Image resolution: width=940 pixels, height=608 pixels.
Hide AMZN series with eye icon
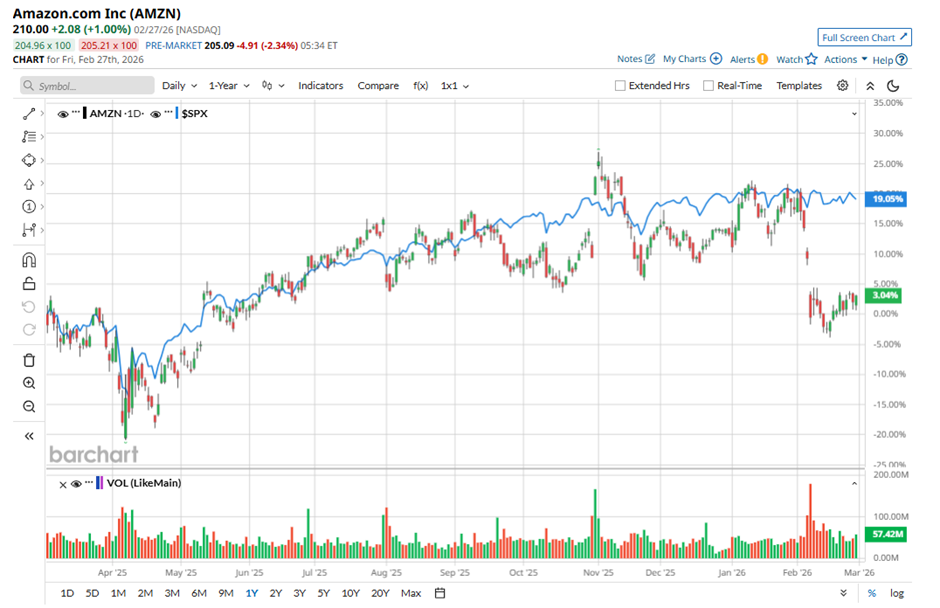(x=62, y=114)
